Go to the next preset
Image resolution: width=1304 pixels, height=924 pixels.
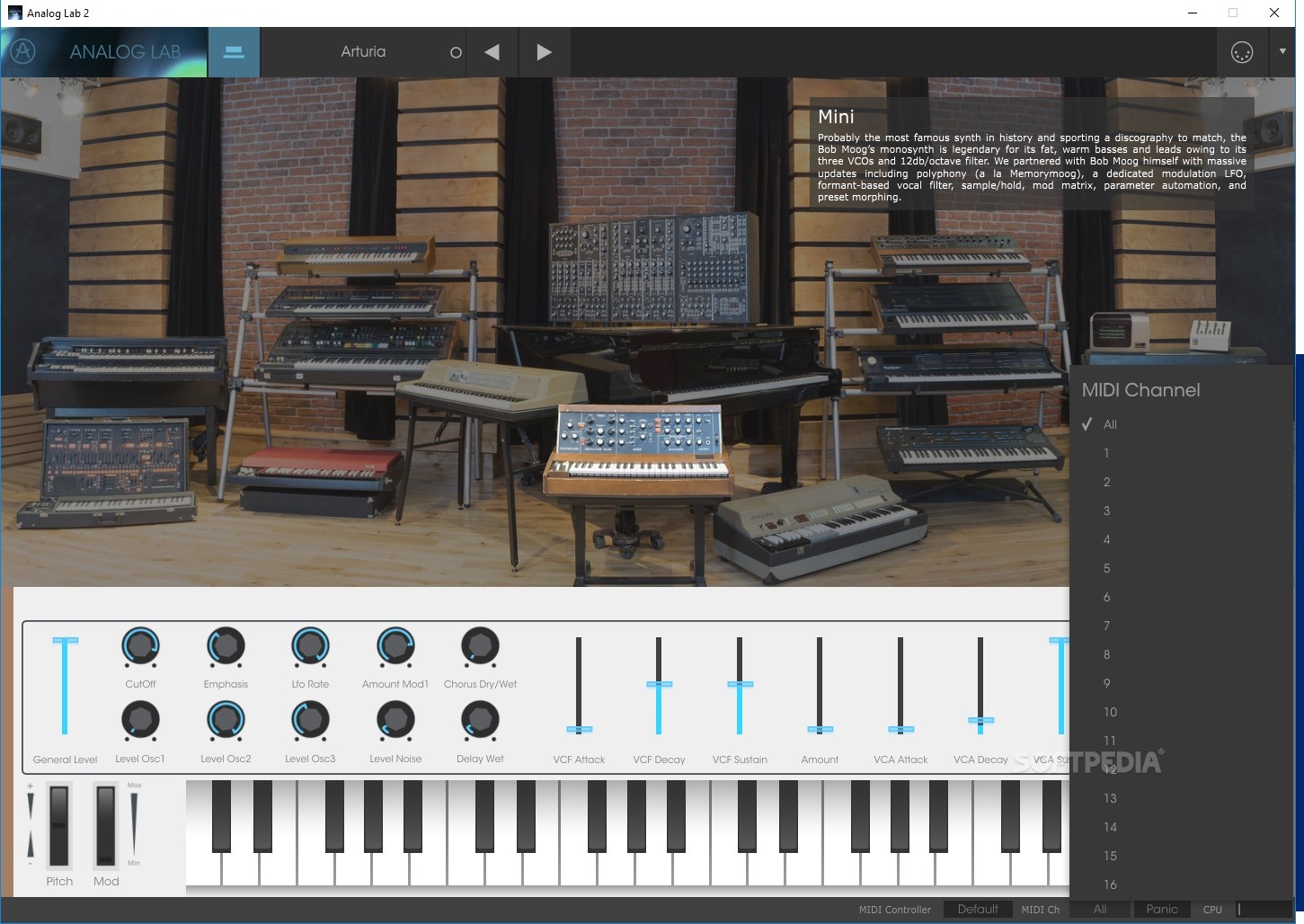point(544,52)
